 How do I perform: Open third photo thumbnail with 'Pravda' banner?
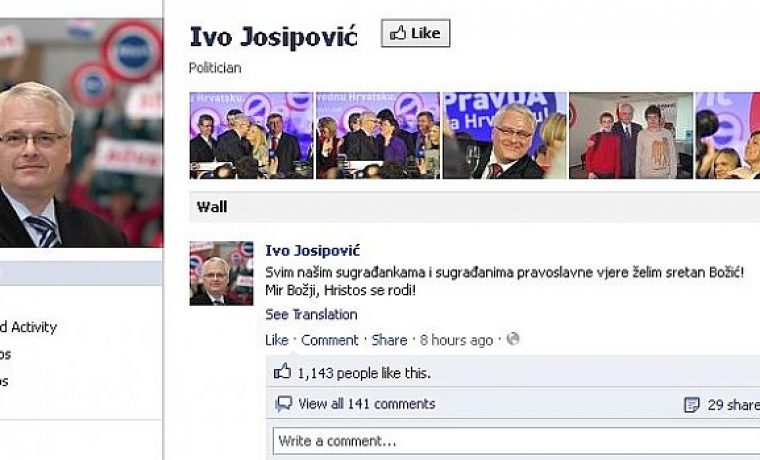[x=505, y=136]
